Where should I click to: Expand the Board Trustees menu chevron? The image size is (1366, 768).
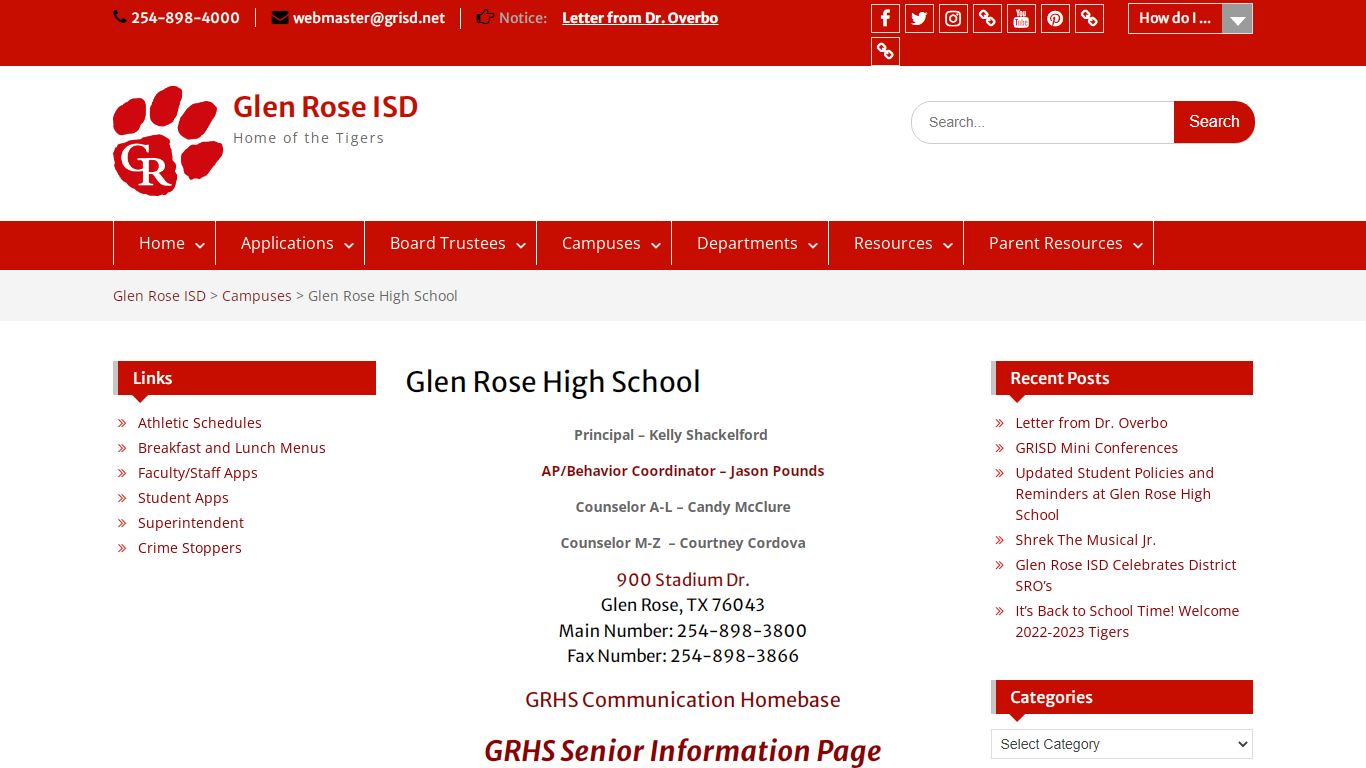coord(521,246)
